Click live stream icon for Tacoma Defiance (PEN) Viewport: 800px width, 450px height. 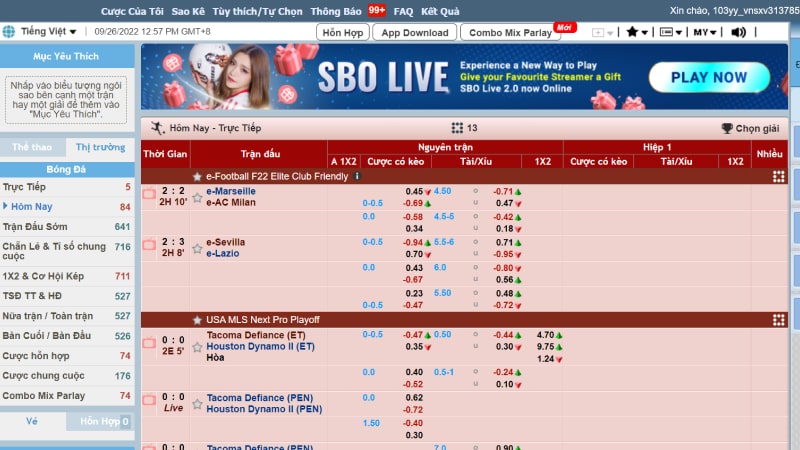pyautogui.click(x=149, y=399)
